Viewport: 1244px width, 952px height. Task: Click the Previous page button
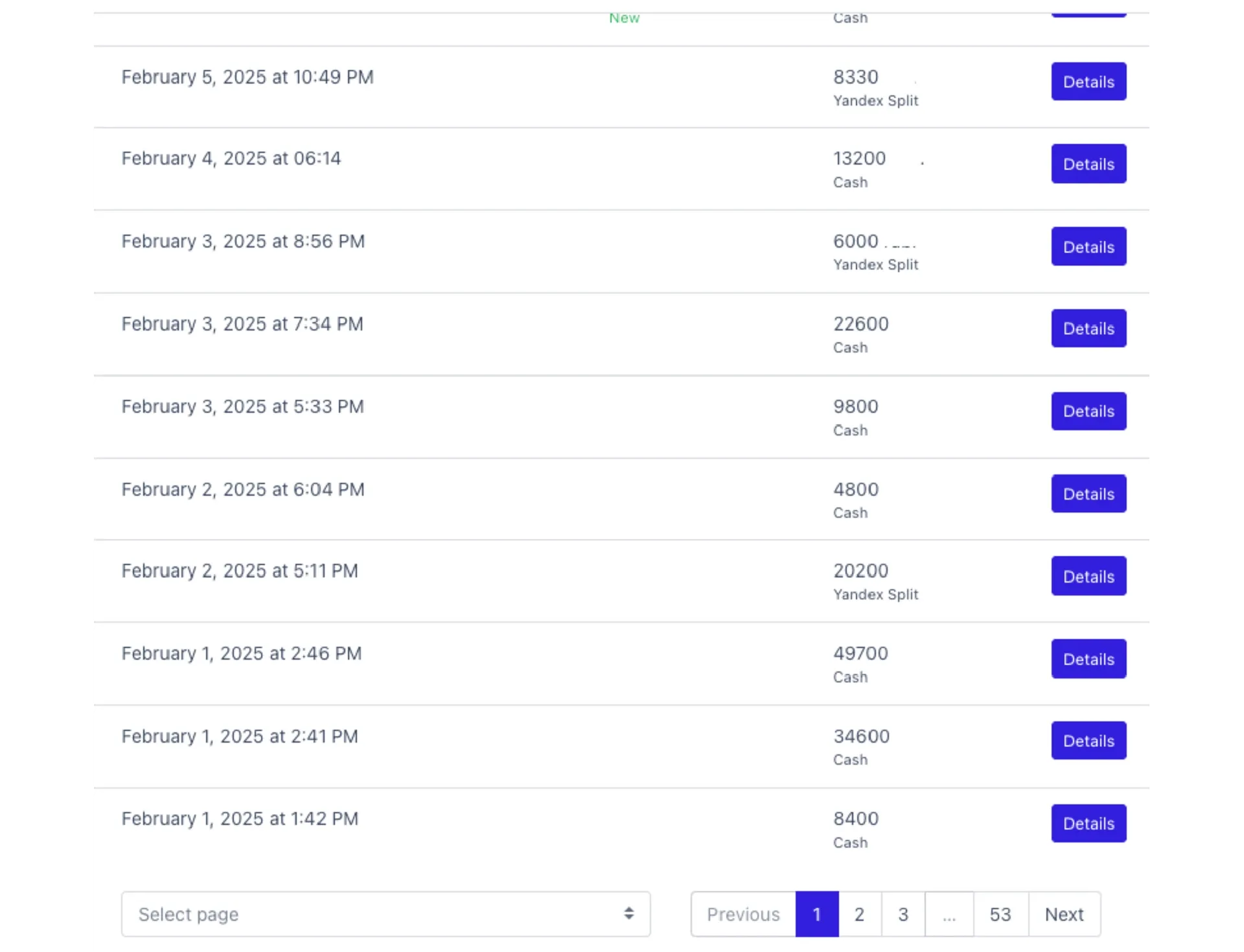(743, 914)
